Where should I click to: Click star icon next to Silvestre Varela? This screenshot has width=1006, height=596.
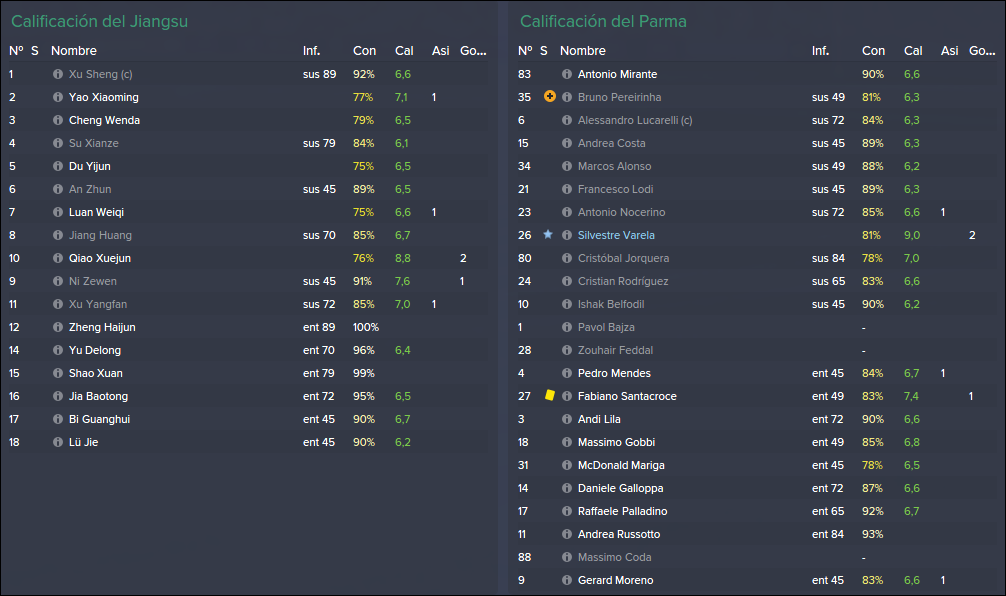(548, 235)
